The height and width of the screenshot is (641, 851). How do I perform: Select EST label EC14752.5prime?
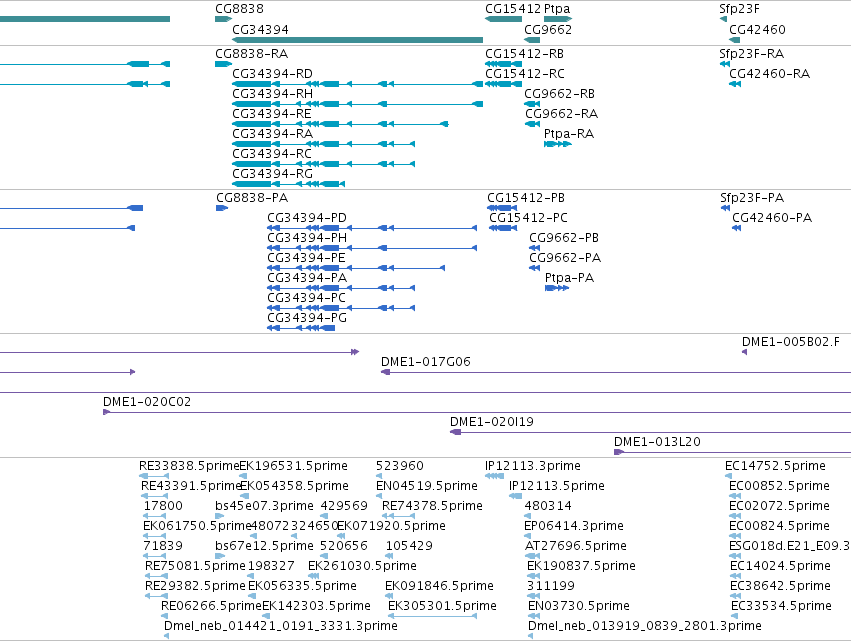click(x=775, y=466)
